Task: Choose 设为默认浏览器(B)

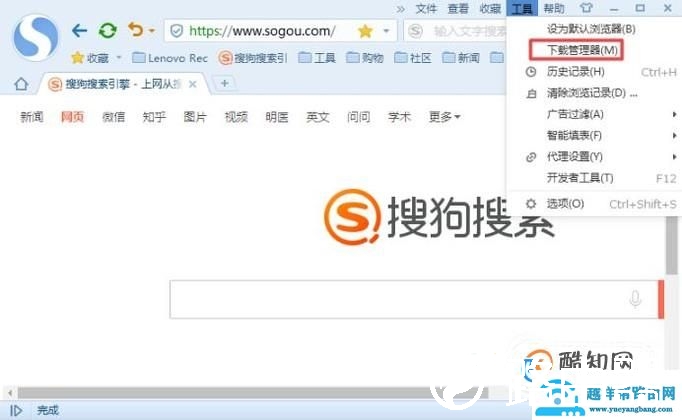Action: click(591, 29)
